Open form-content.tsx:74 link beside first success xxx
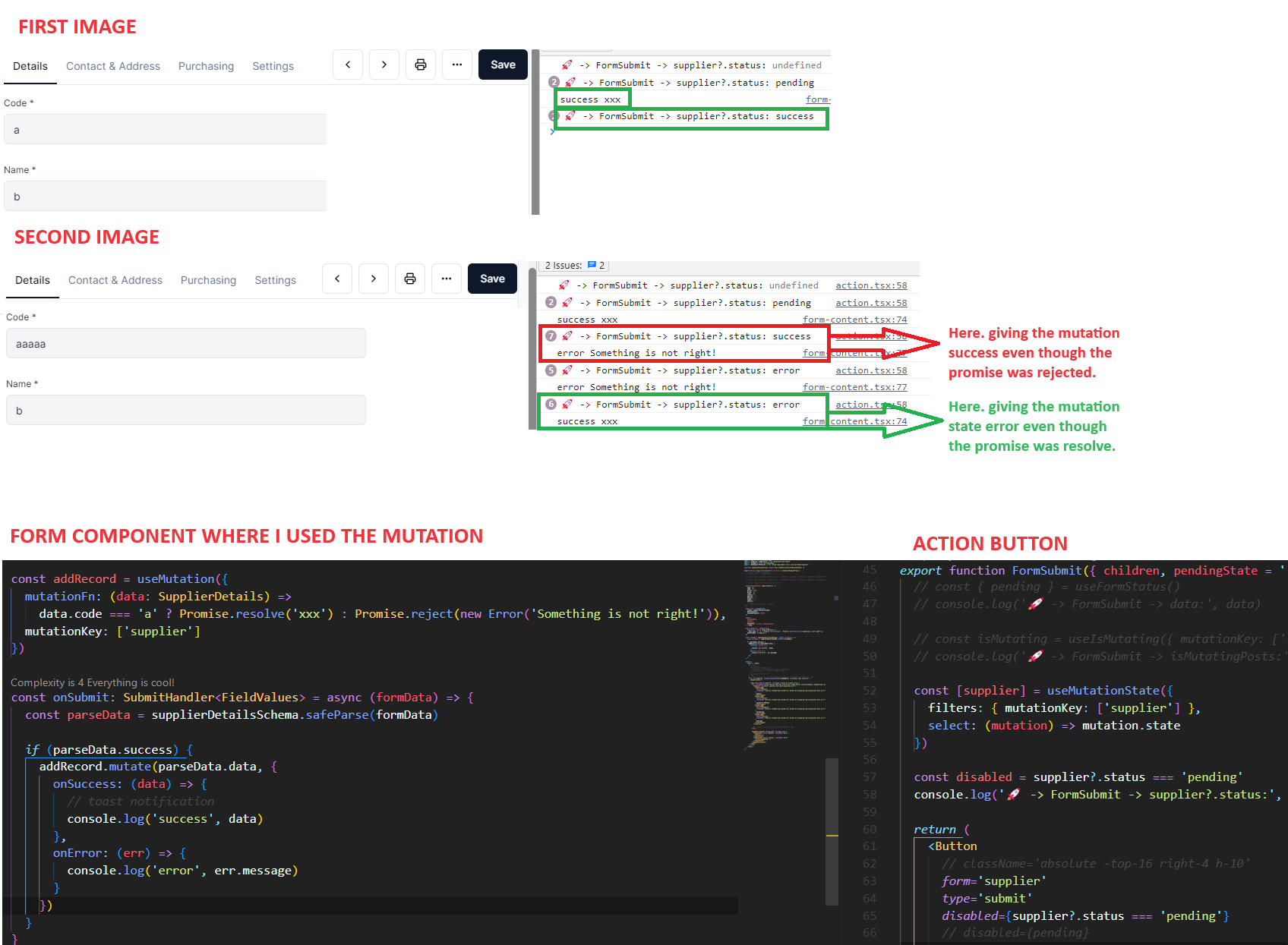1288x945 pixels. click(x=854, y=320)
